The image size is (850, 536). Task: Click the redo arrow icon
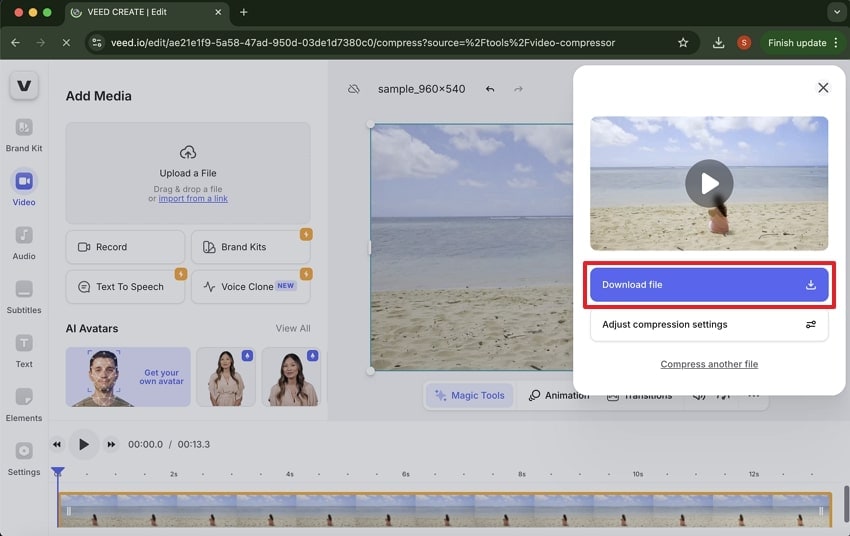(x=518, y=89)
